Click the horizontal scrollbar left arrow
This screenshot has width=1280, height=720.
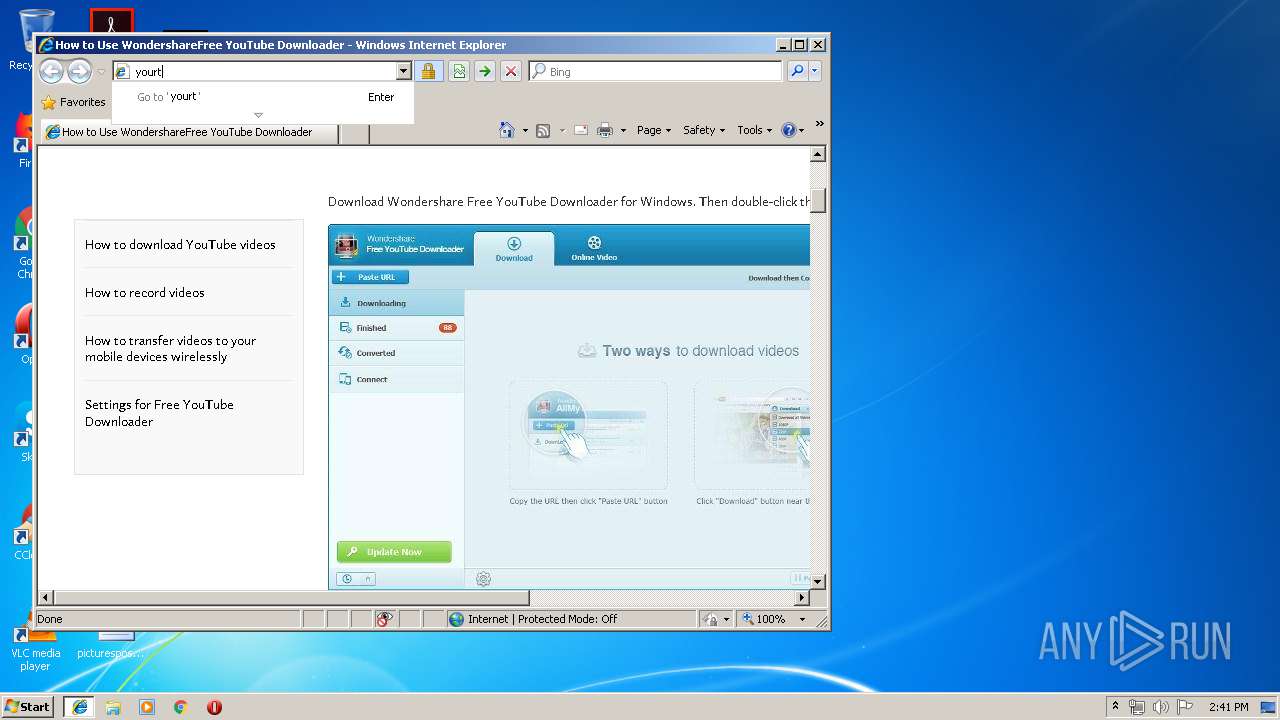[x=45, y=597]
